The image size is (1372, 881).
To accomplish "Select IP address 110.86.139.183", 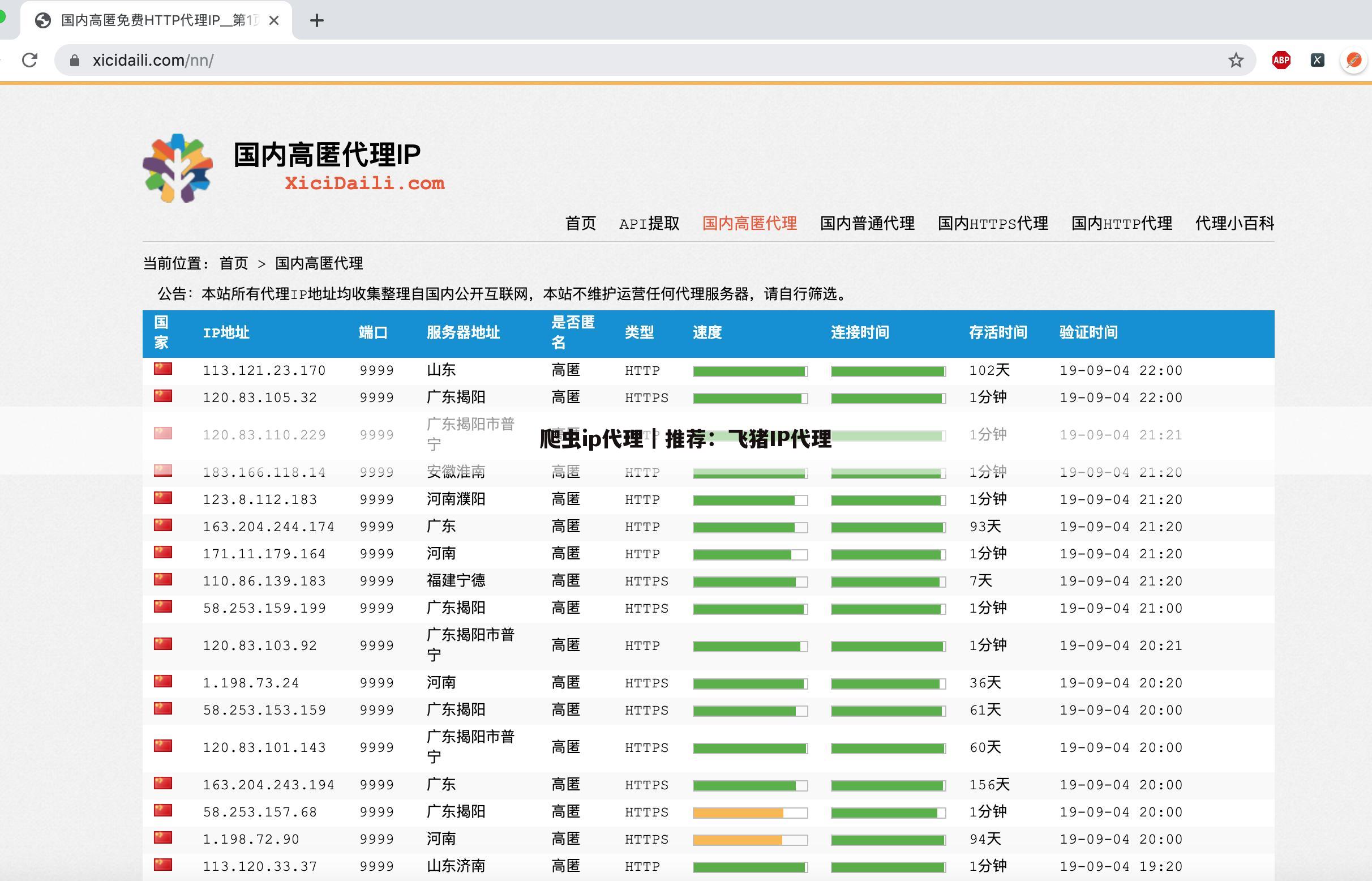I will [x=264, y=581].
